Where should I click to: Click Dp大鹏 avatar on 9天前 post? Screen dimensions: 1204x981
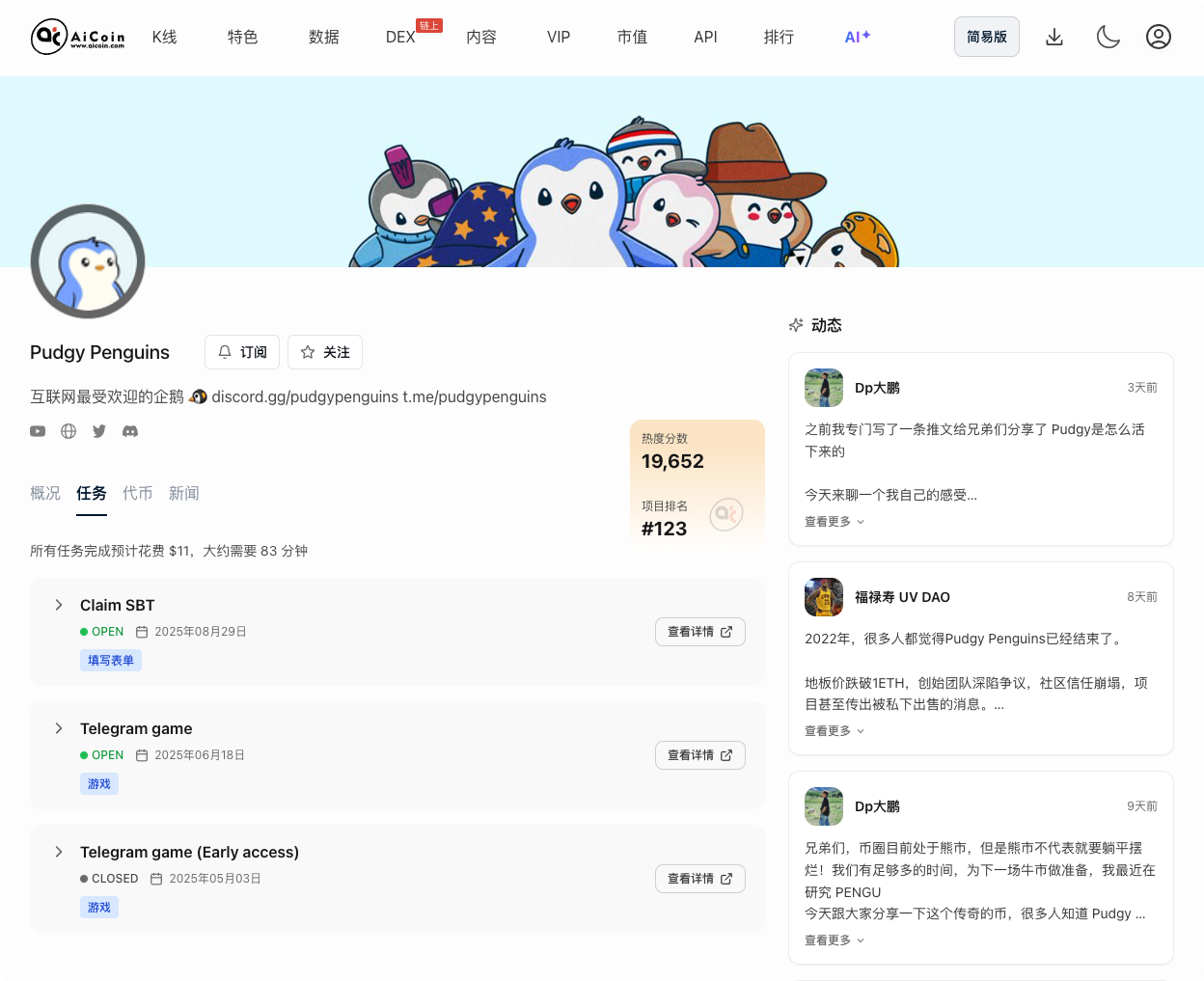(824, 806)
